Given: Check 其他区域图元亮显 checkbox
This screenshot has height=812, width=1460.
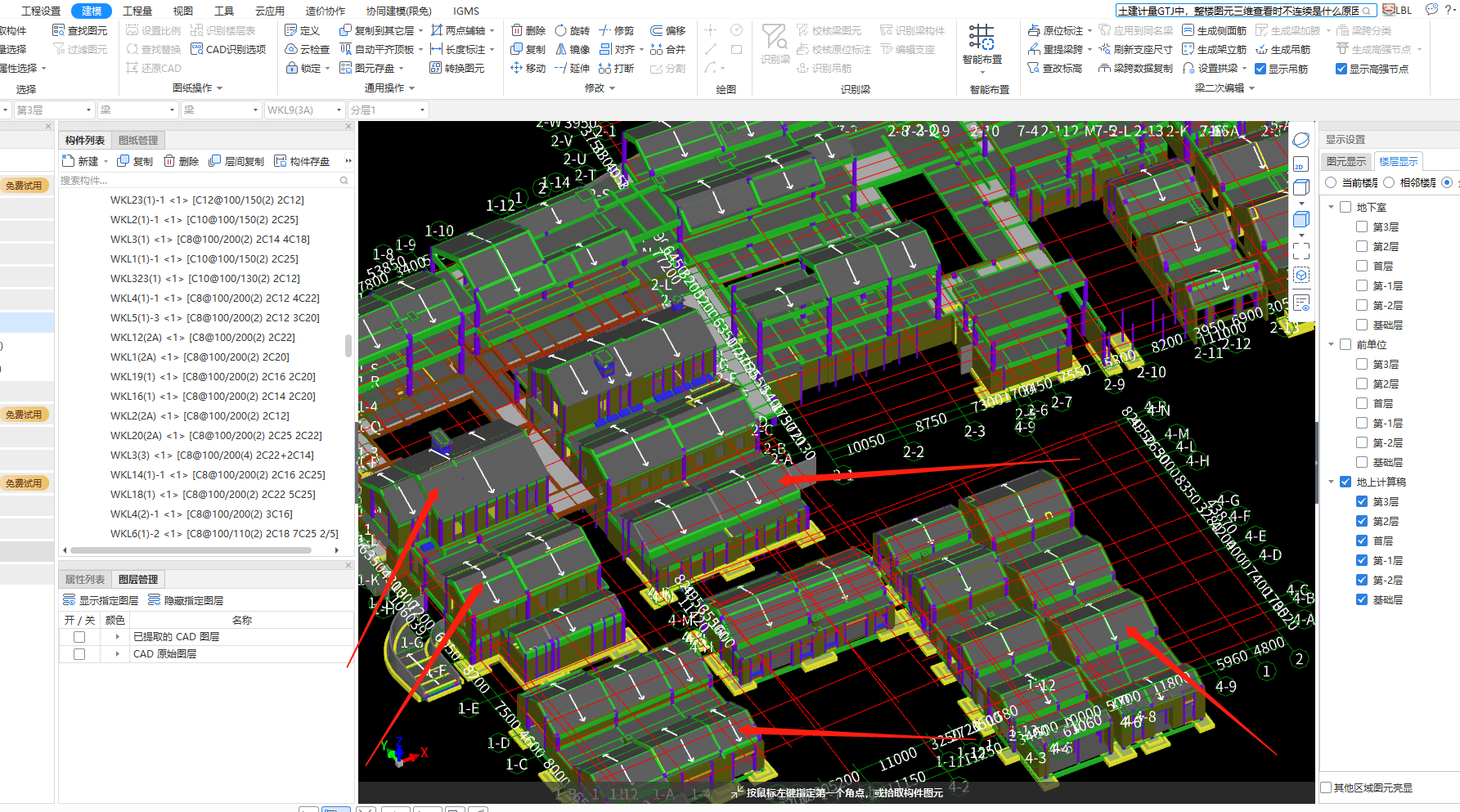Looking at the screenshot, I should tap(1327, 787).
